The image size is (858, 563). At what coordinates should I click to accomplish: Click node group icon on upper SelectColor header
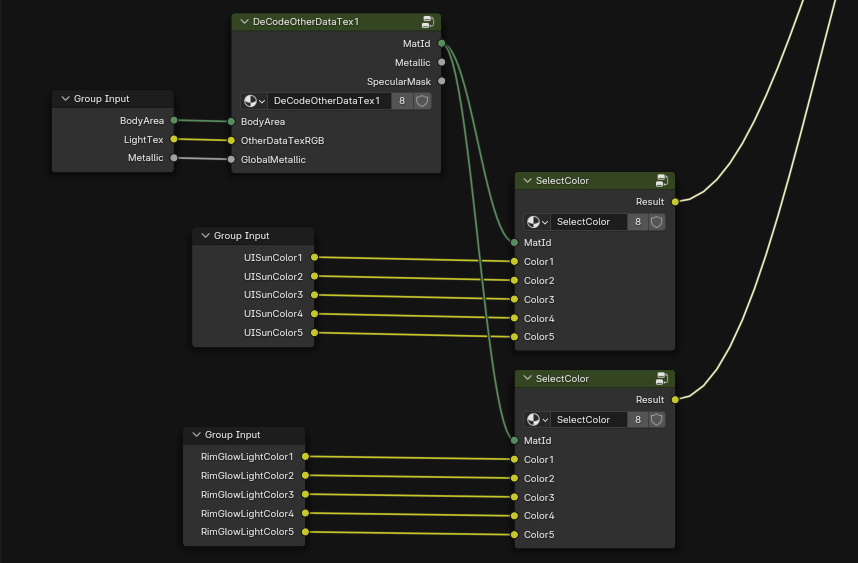pyautogui.click(x=661, y=181)
